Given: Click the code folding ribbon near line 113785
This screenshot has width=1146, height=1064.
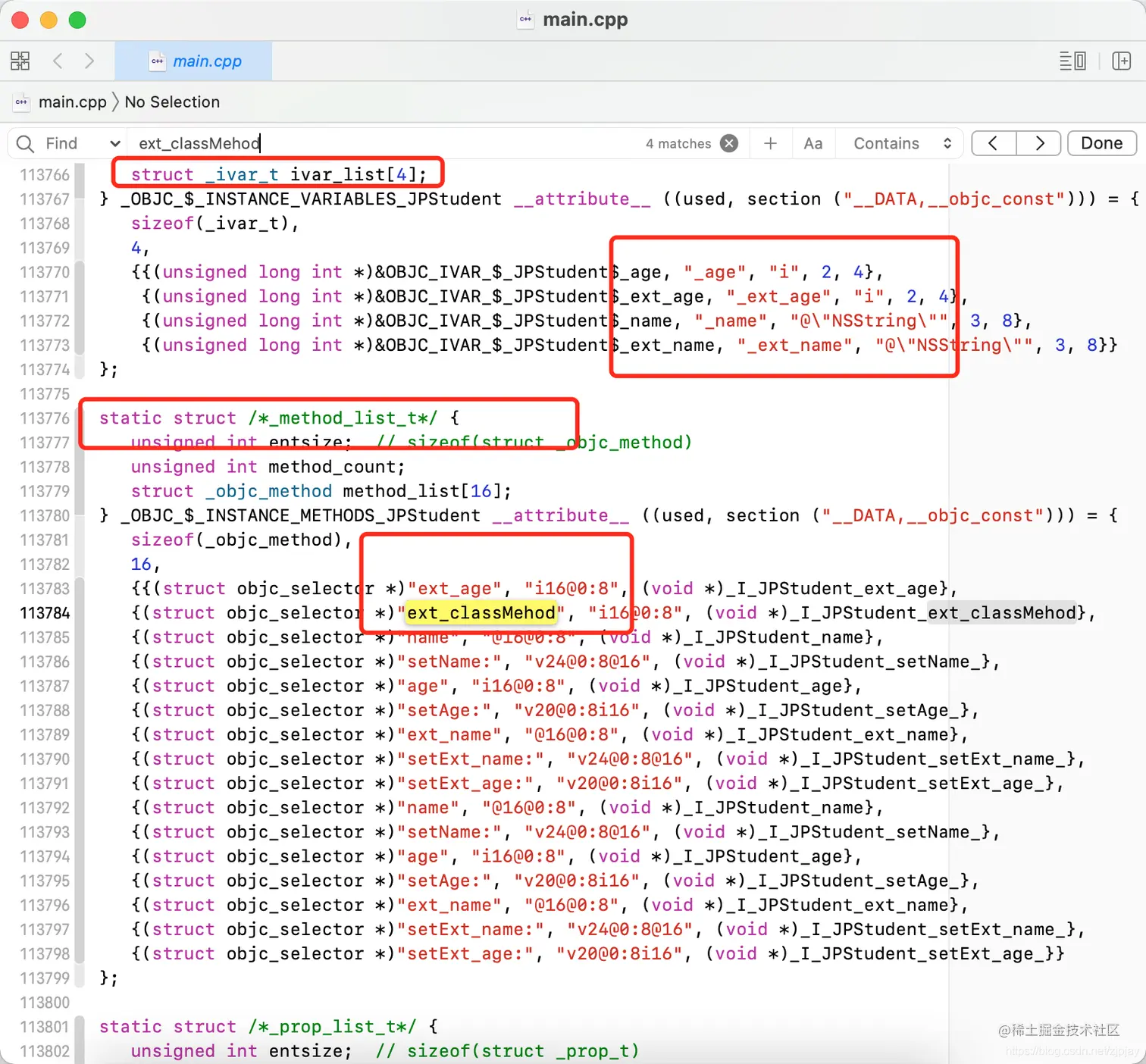Looking at the screenshot, I should click(79, 637).
